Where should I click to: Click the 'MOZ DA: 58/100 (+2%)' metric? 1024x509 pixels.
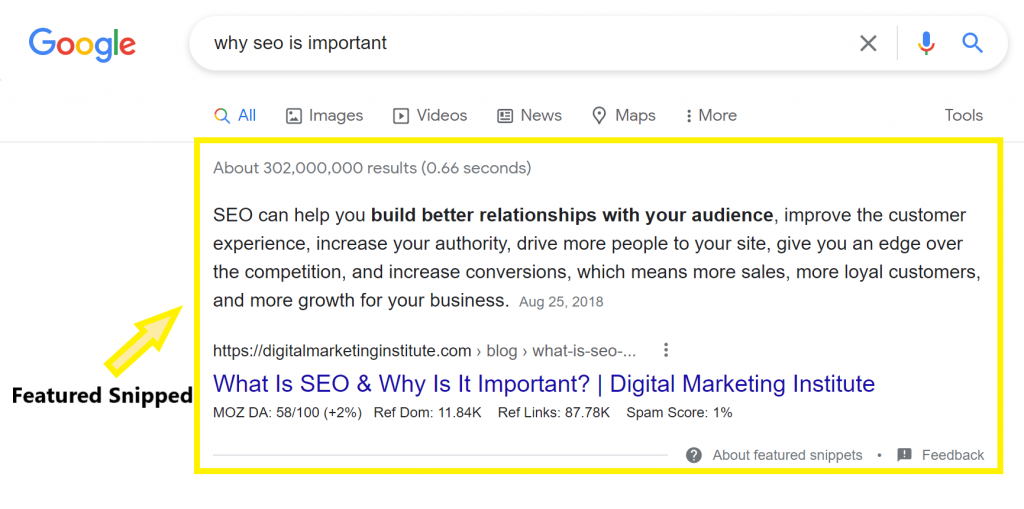tap(287, 413)
